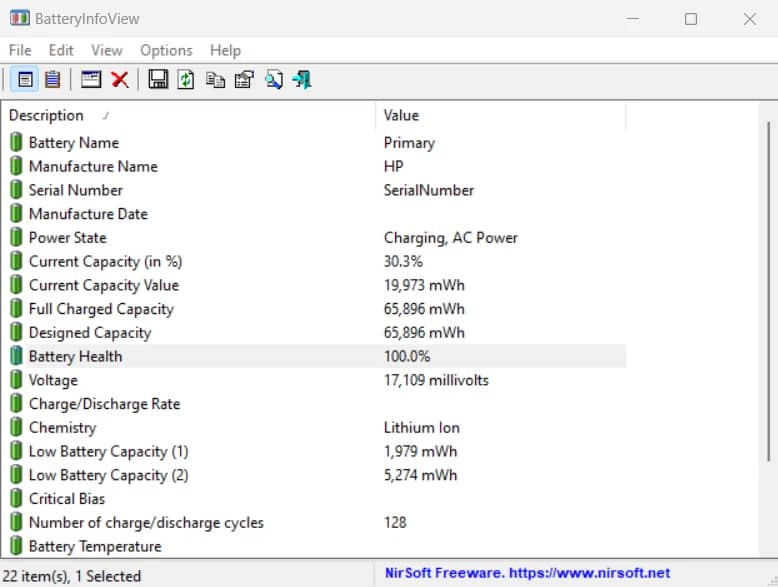Image resolution: width=778 pixels, height=587 pixels.
Task: Click battery icon beside Critical Bias
Action: [x=16, y=498]
